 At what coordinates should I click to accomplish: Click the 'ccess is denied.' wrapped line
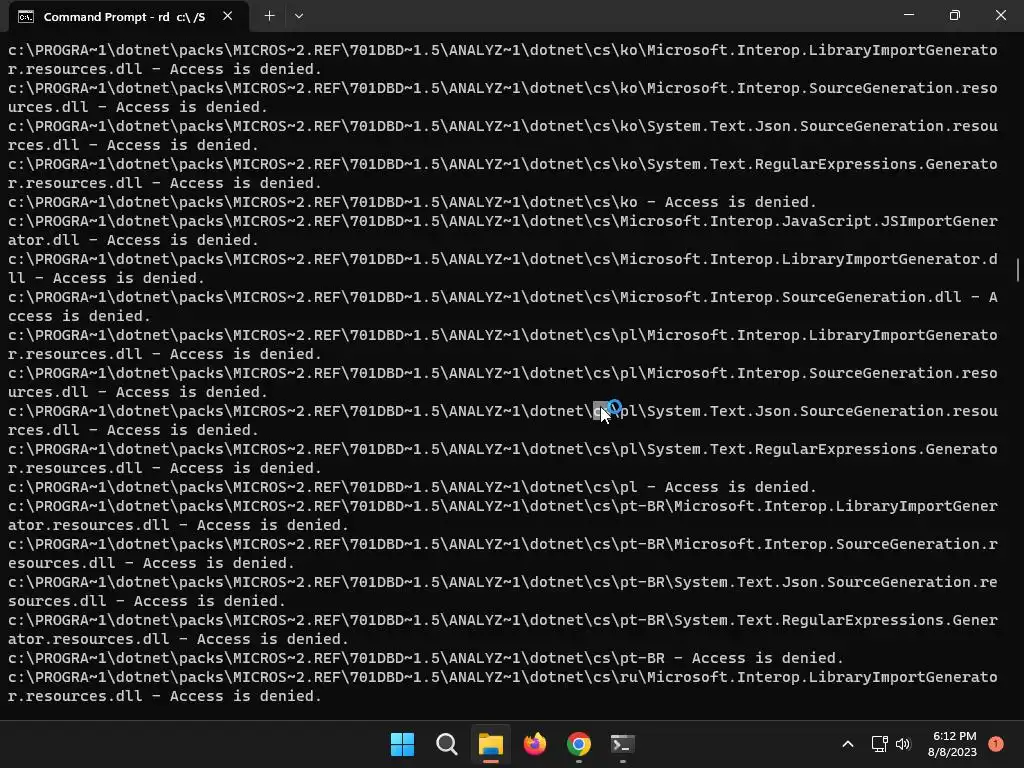(79, 316)
